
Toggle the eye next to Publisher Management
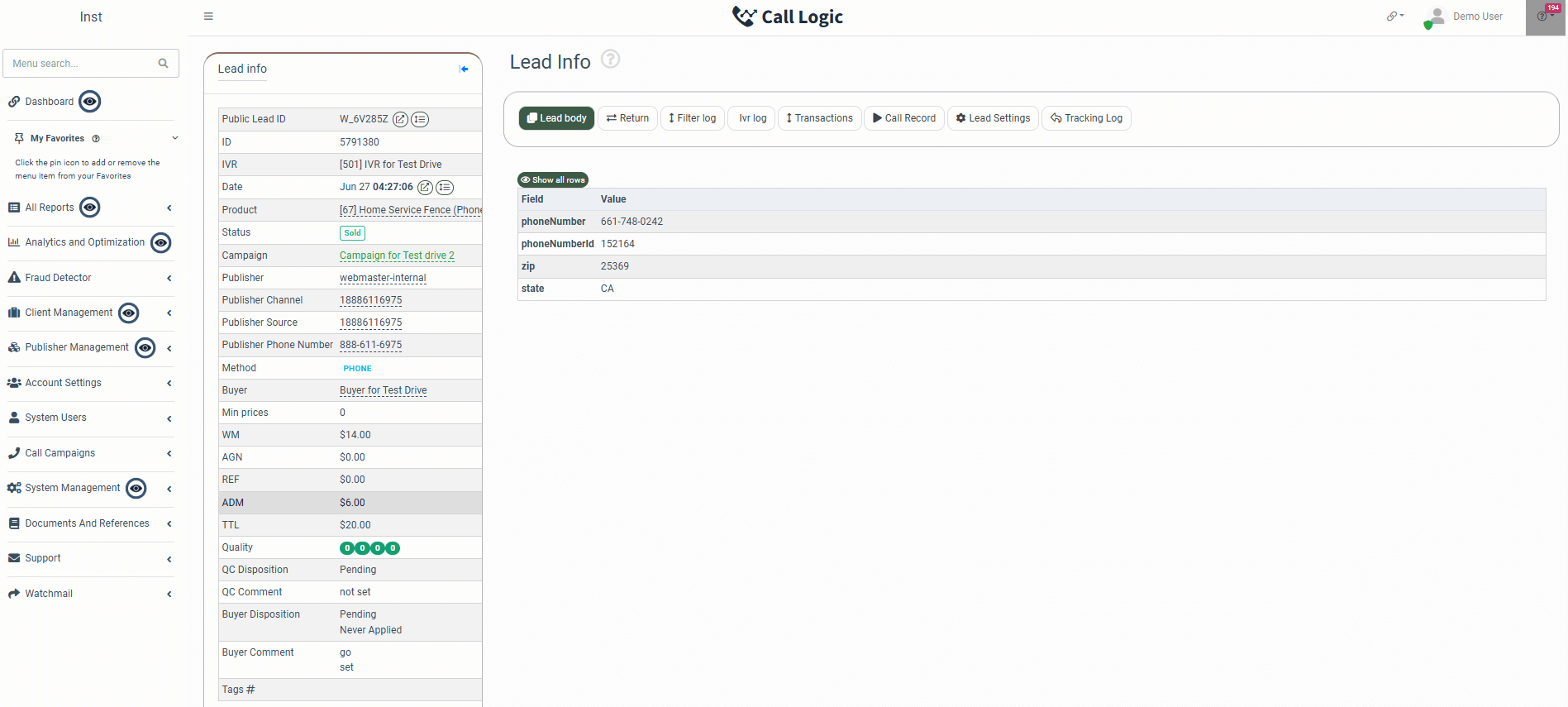tap(145, 348)
